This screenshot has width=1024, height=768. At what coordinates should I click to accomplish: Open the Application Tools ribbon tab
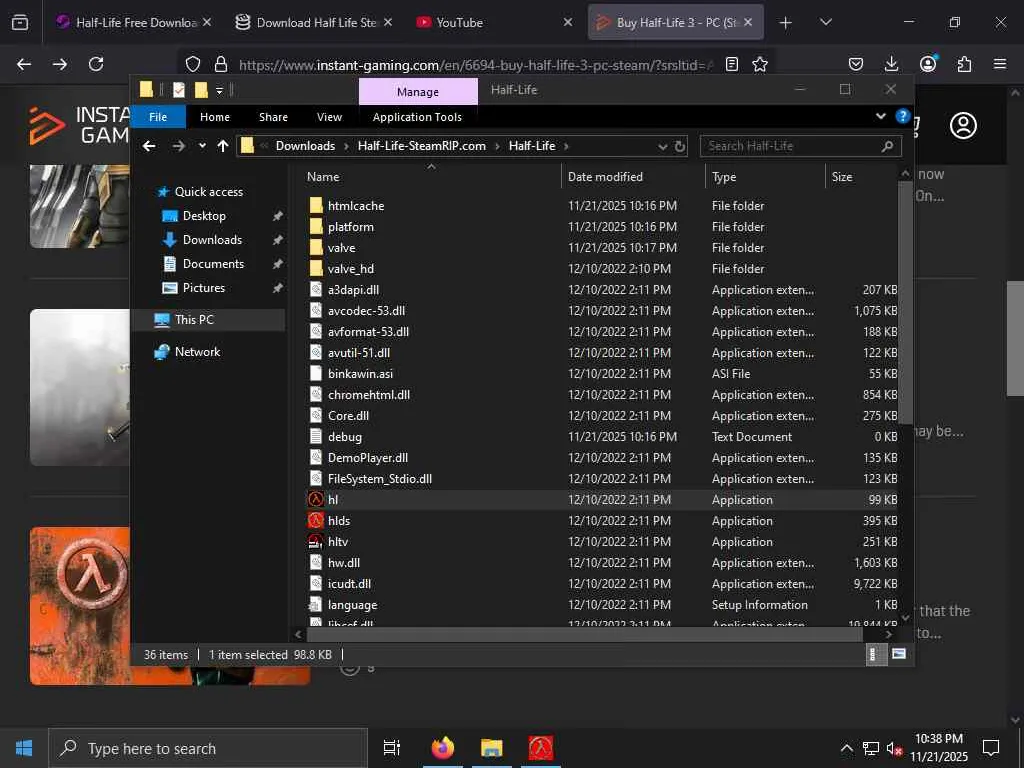[x=417, y=117]
